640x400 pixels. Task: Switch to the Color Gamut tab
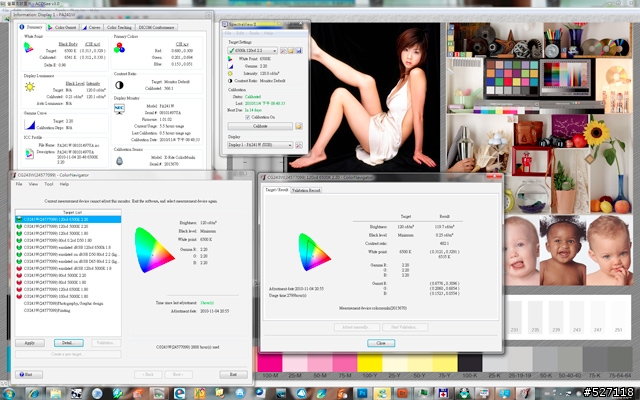pyautogui.click(x=62, y=27)
